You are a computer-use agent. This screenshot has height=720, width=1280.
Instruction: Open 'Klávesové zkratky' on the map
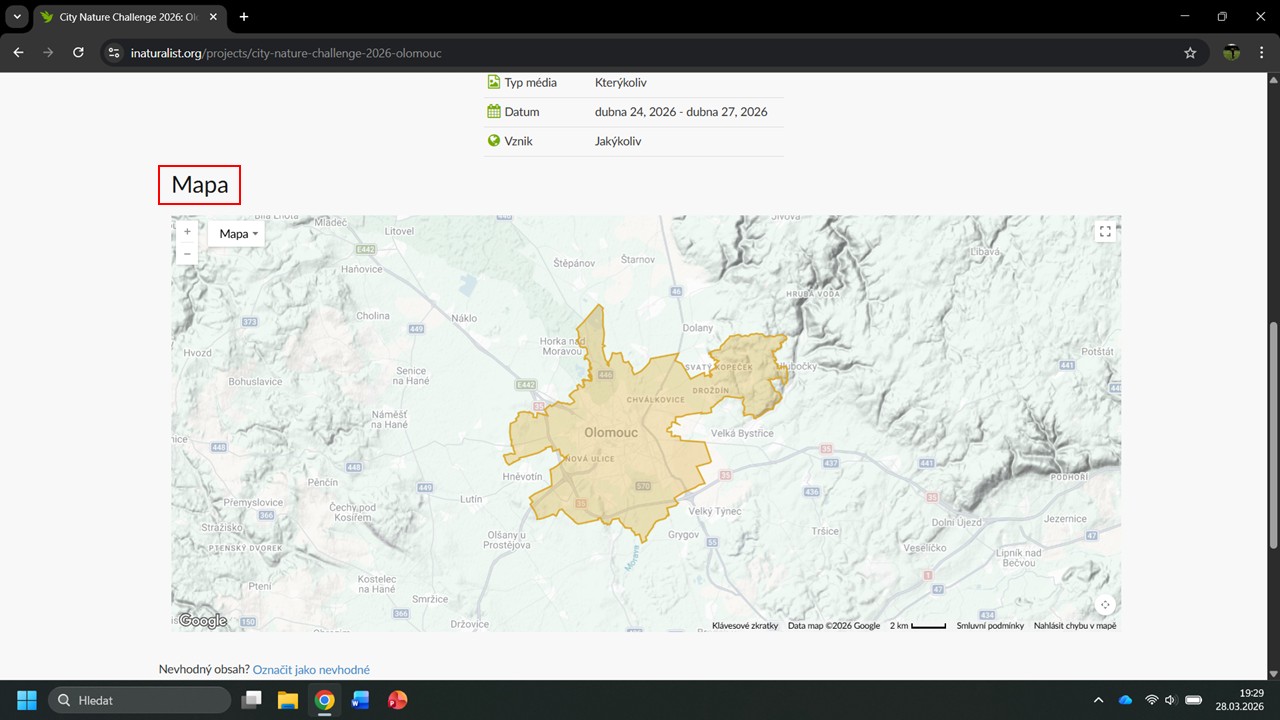pos(744,626)
